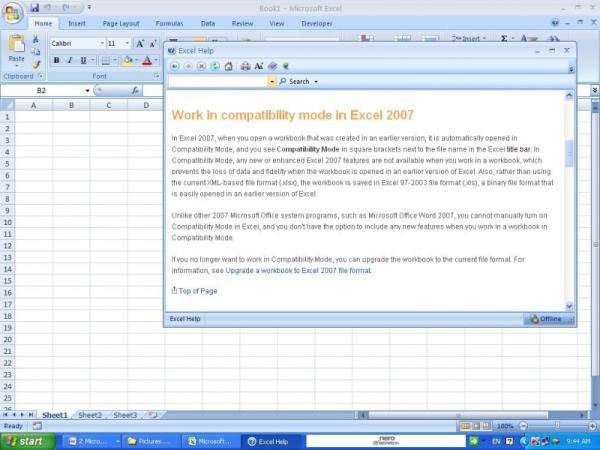Expand the formula bar
This screenshot has height=450, width=600.
click(595, 90)
